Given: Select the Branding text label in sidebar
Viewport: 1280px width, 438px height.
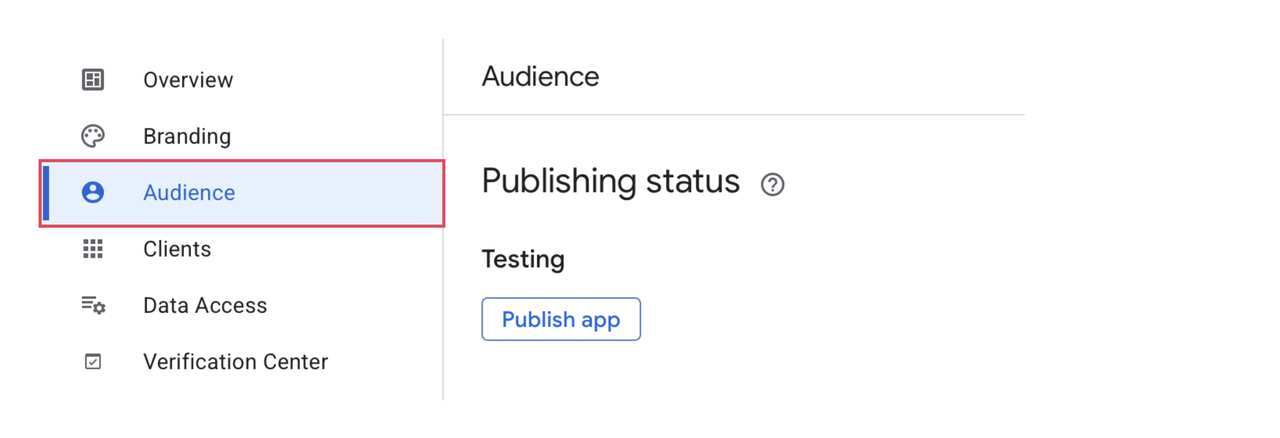Looking at the screenshot, I should coord(187,136).
